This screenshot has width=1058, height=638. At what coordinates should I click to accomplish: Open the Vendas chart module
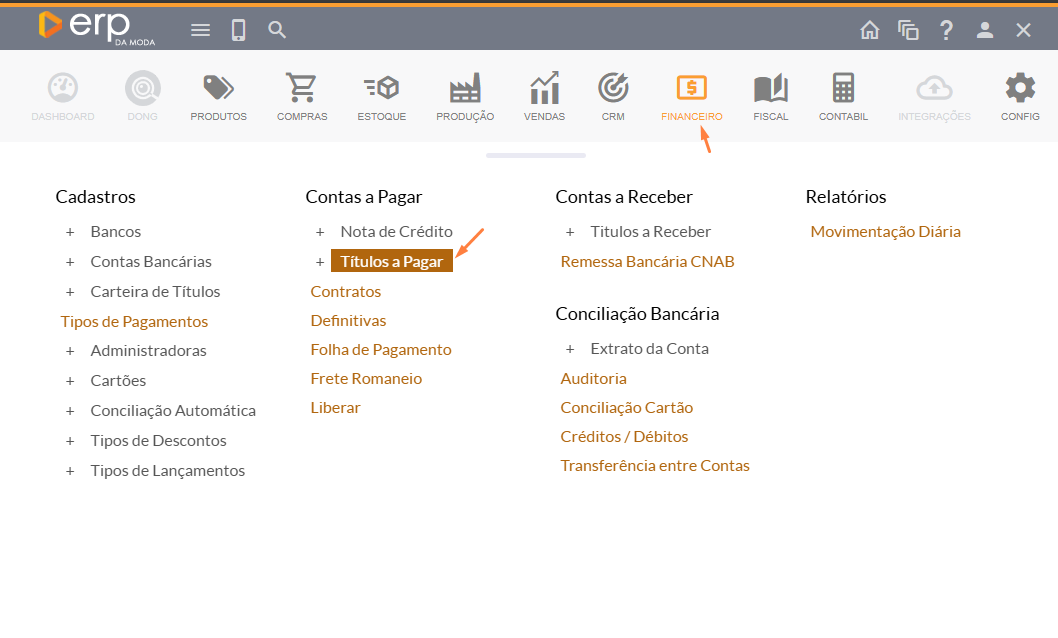click(544, 90)
